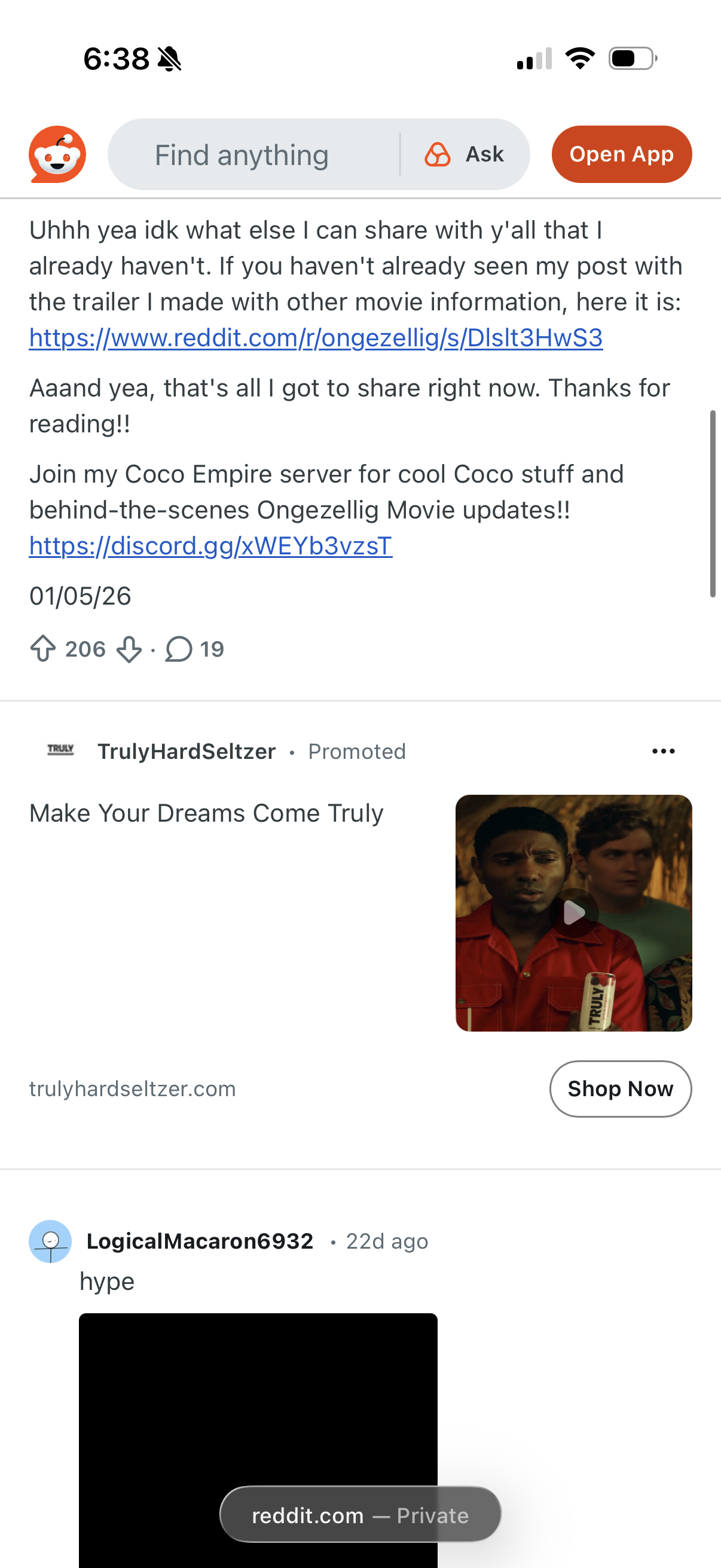
Task: Tap the TrulyHardSeltzer advertiser logo
Action: click(x=61, y=751)
